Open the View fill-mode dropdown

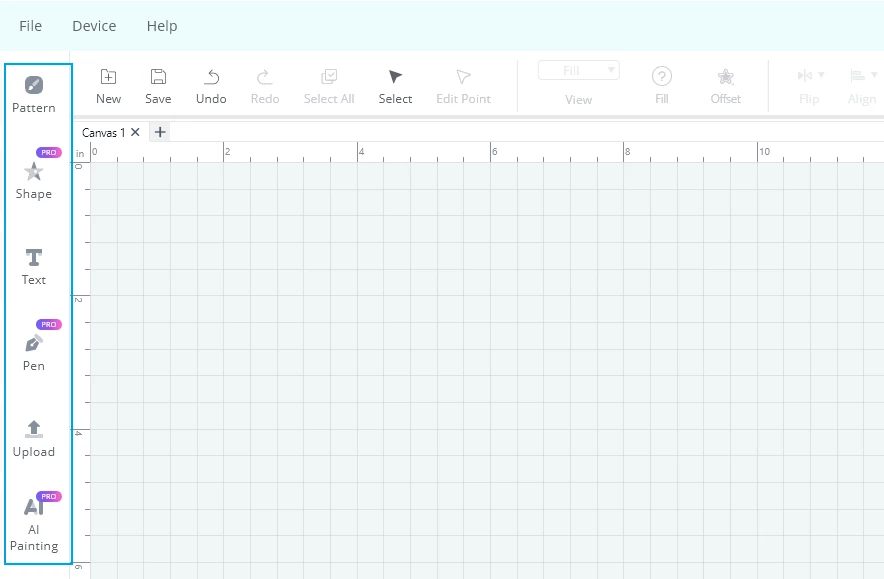578,70
